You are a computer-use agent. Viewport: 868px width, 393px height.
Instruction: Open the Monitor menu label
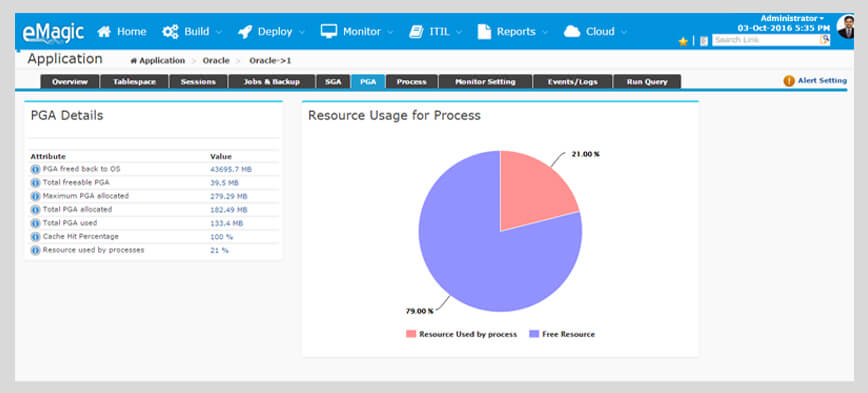click(x=361, y=32)
